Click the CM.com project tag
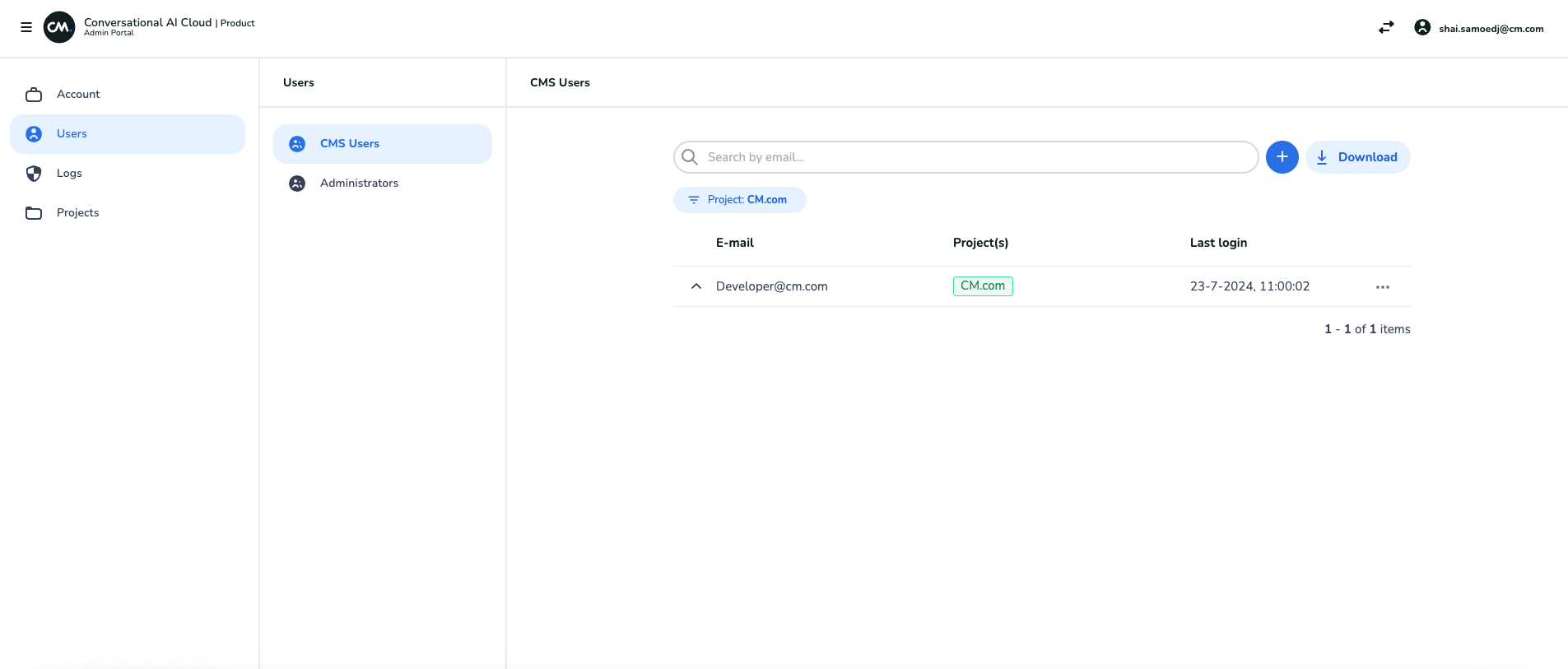This screenshot has height=669, width=1568. pos(982,286)
